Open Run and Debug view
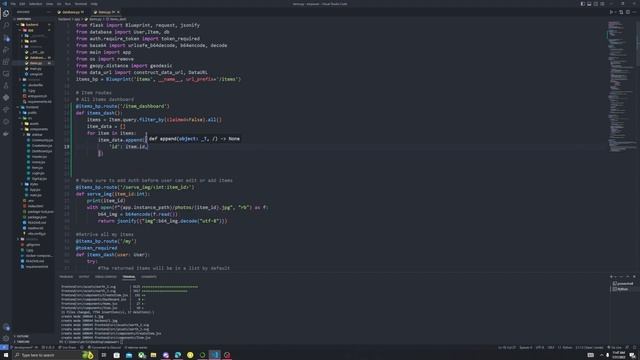640x360 pixels. [6, 50]
